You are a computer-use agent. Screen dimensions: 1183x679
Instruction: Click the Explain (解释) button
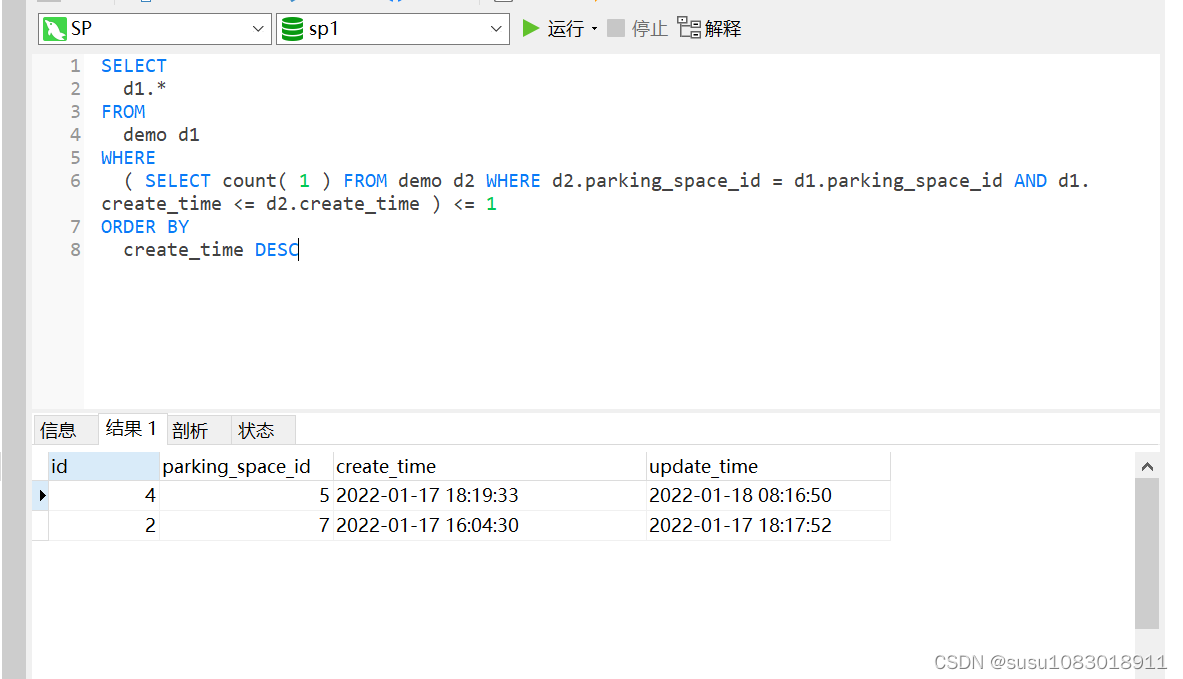click(709, 29)
